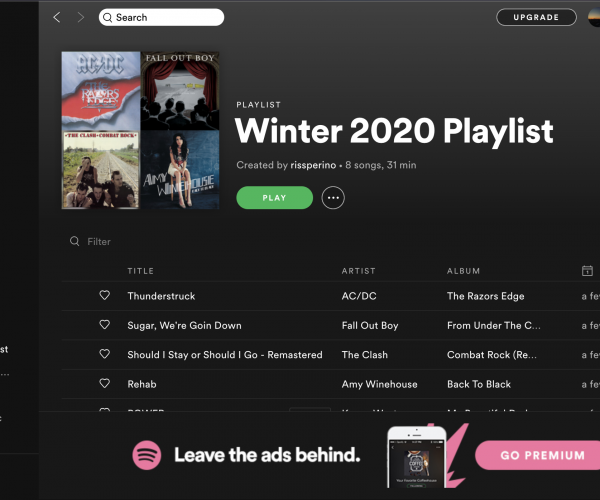Viewport: 600px width, 500px height.
Task: Click the Filter magnifier icon
Action: [x=75, y=241]
